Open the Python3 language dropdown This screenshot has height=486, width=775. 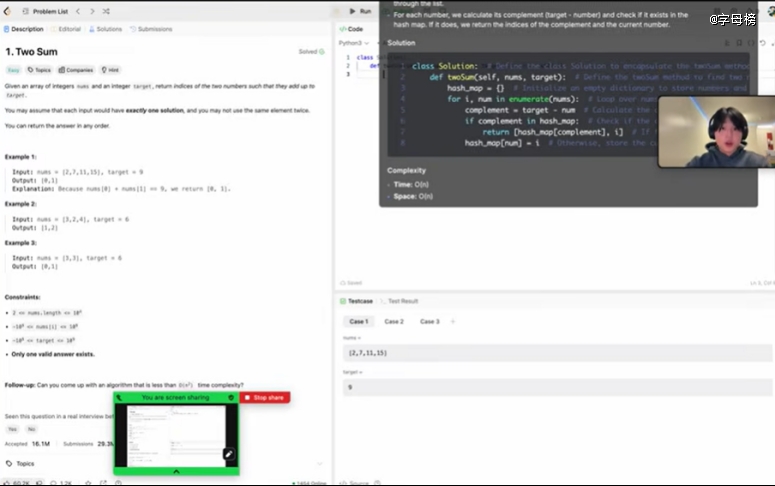(353, 43)
